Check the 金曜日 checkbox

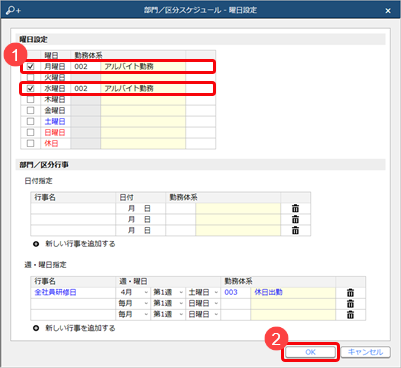point(30,110)
